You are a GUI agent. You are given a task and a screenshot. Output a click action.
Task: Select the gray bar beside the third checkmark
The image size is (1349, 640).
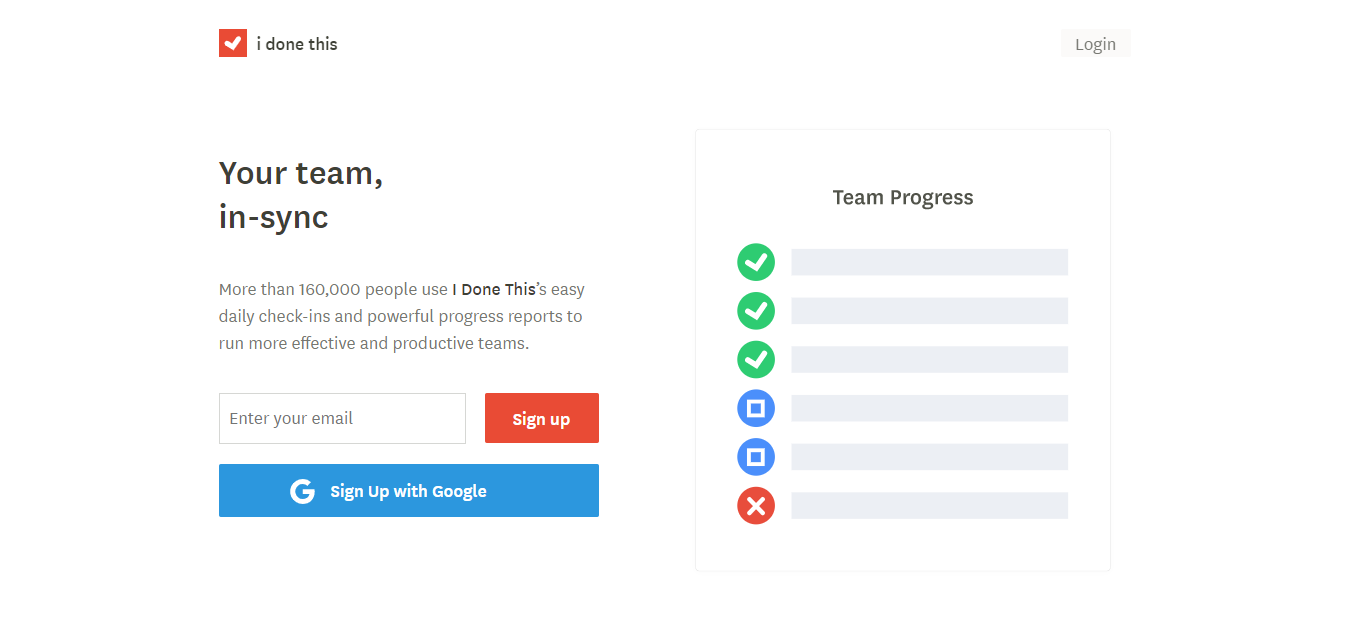929,359
